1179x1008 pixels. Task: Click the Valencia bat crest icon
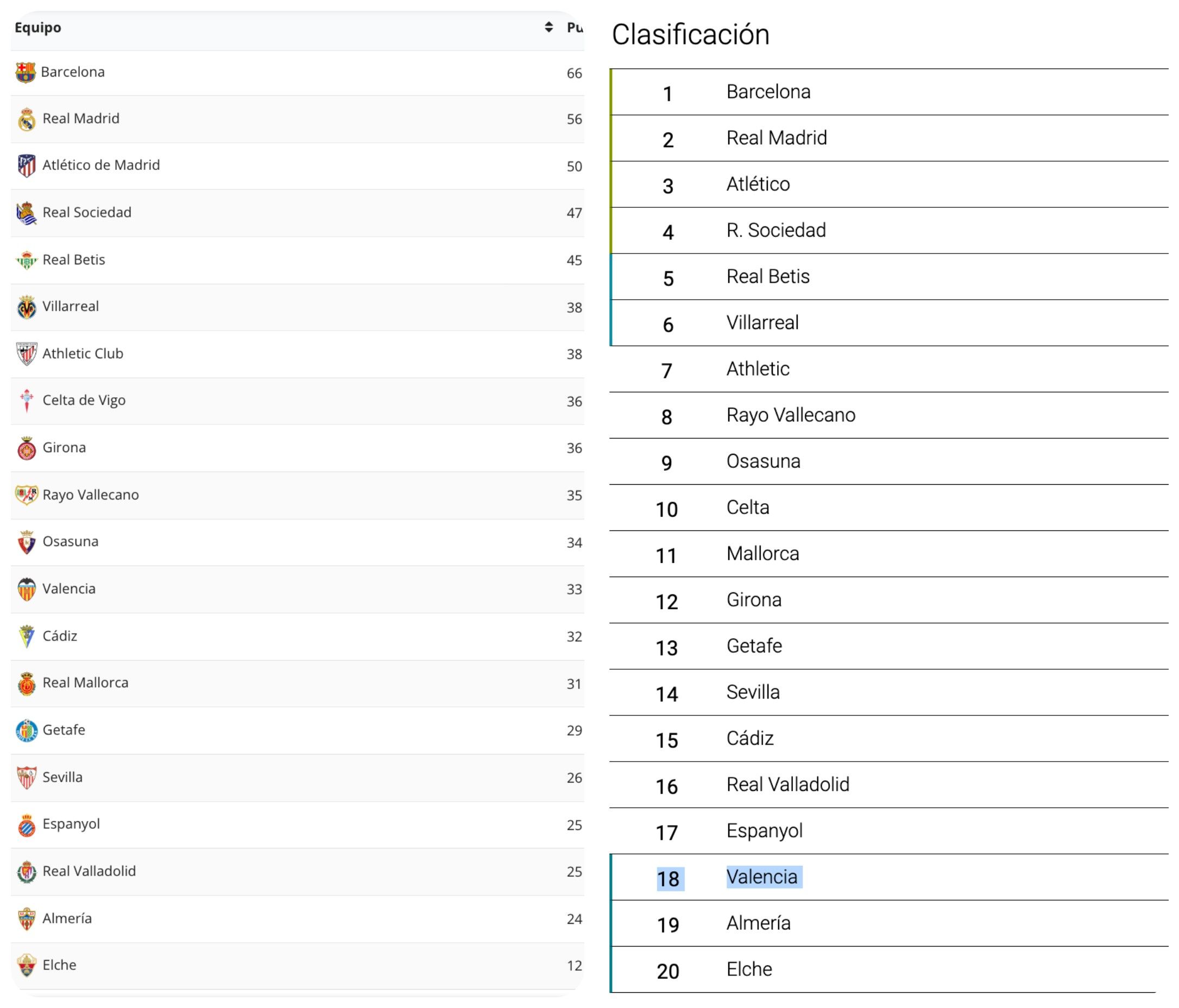[x=27, y=589]
